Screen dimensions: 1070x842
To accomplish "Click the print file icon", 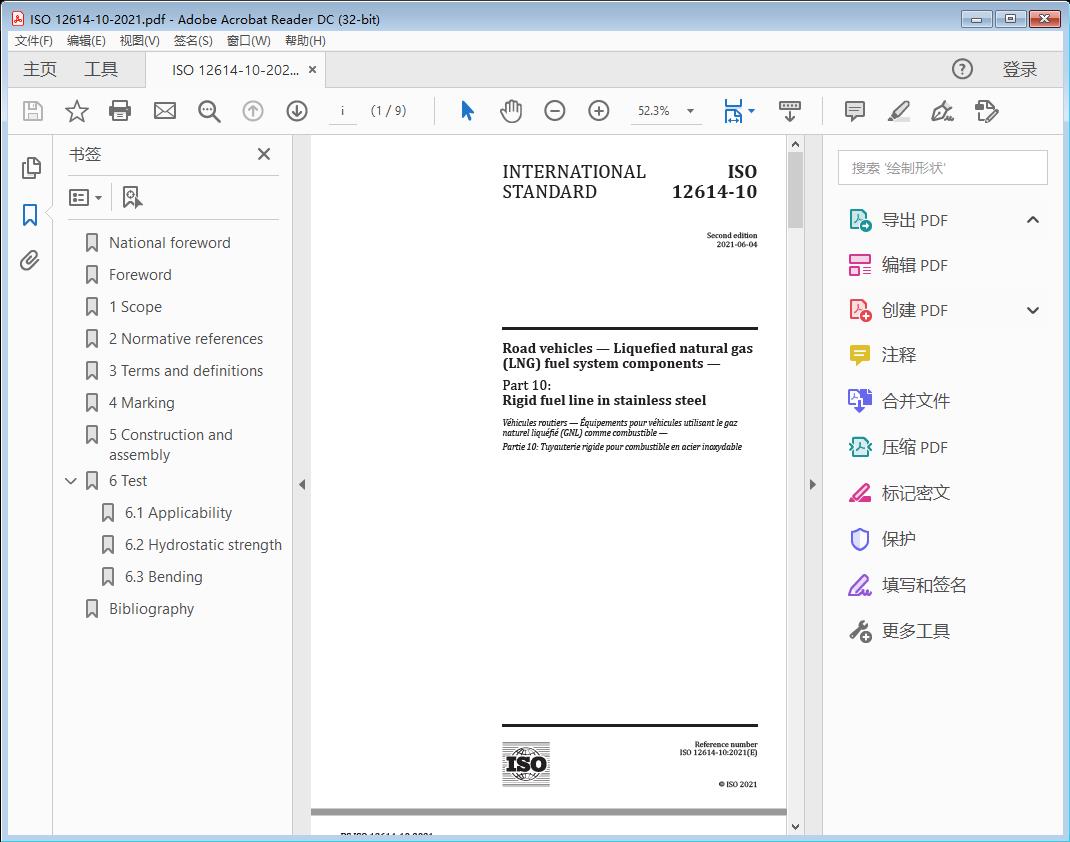I will (120, 111).
